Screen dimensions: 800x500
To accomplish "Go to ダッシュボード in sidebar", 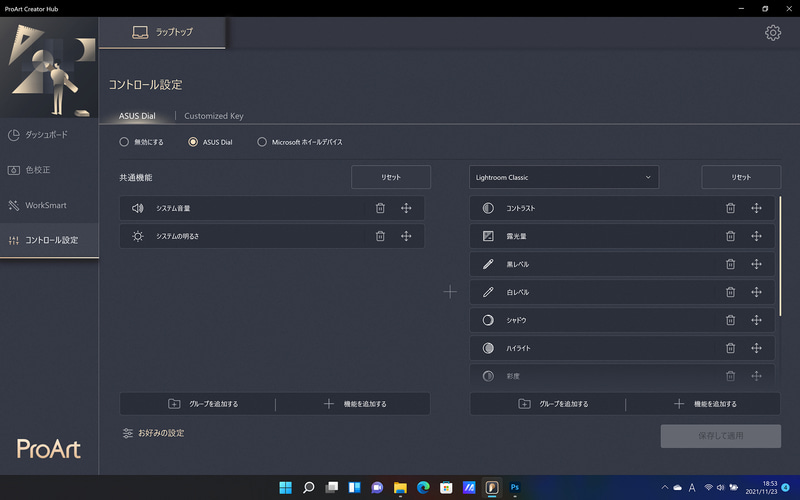I will pos(49,135).
